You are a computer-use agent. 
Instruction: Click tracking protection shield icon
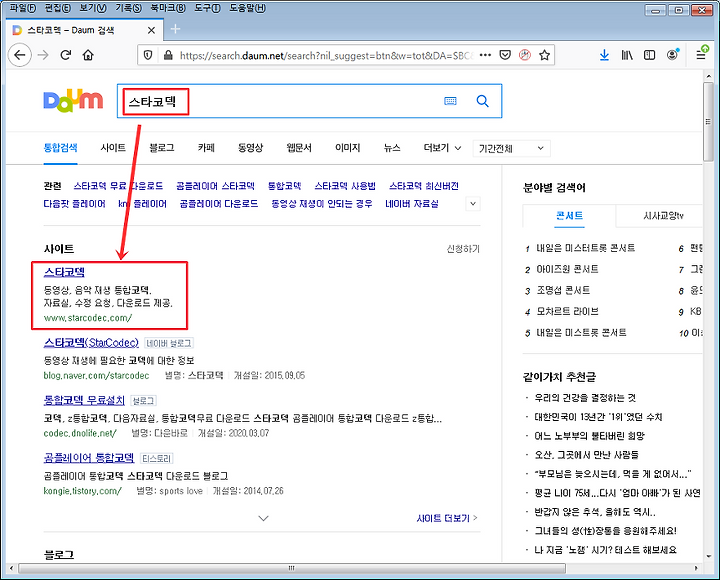(148, 56)
